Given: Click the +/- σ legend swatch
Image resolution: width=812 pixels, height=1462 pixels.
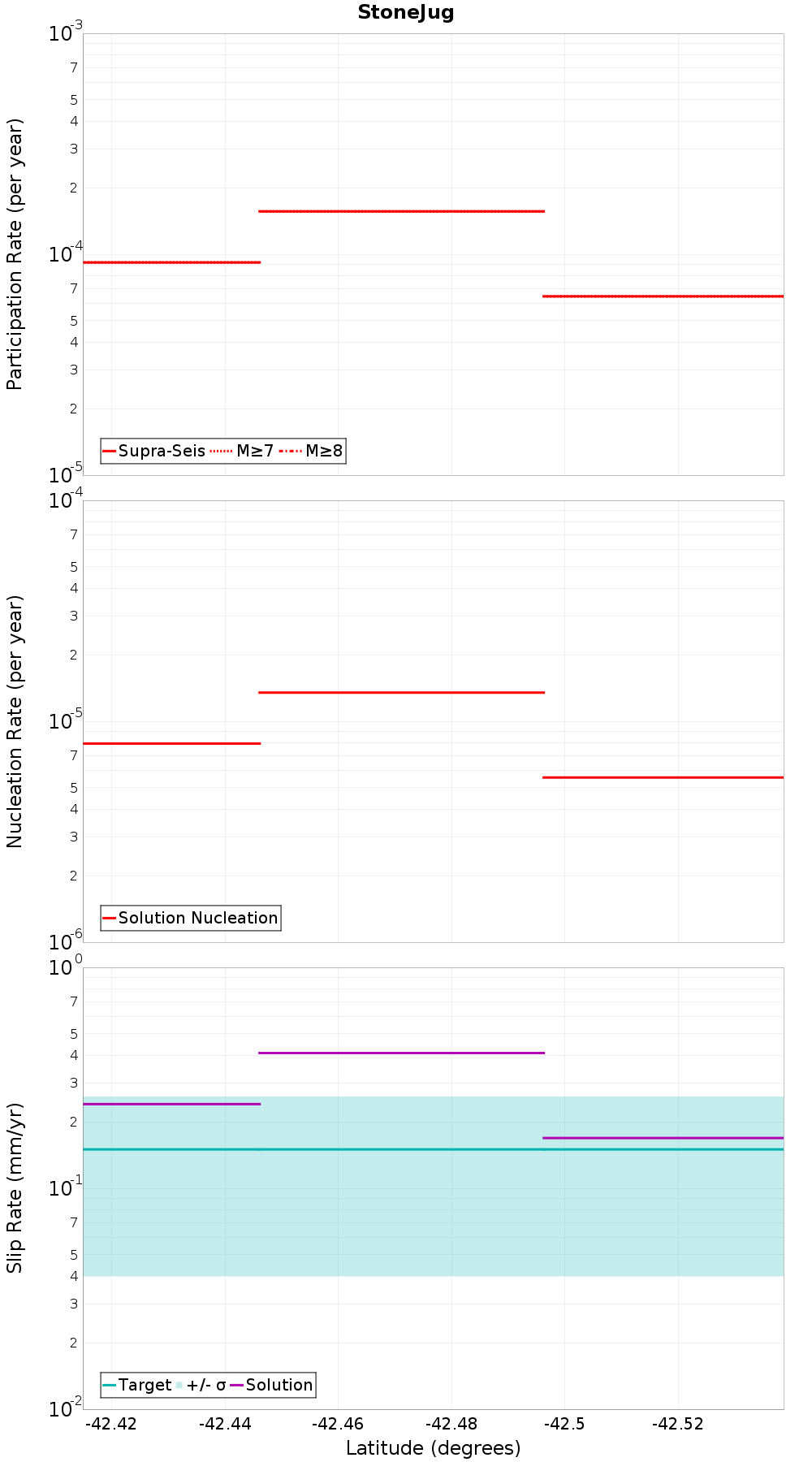Looking at the screenshot, I should point(180,1385).
